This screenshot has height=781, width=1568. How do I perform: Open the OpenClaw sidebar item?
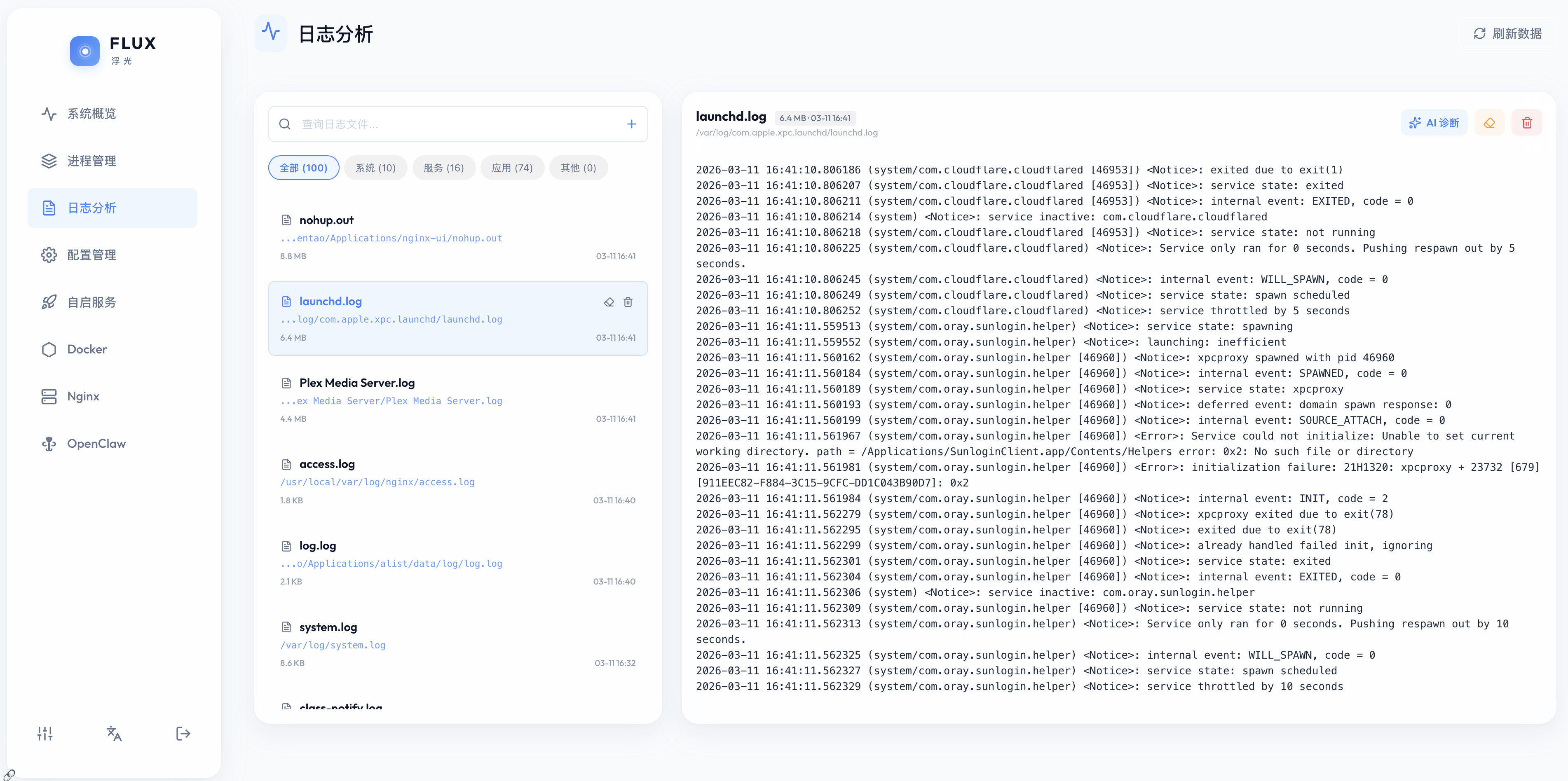click(96, 443)
